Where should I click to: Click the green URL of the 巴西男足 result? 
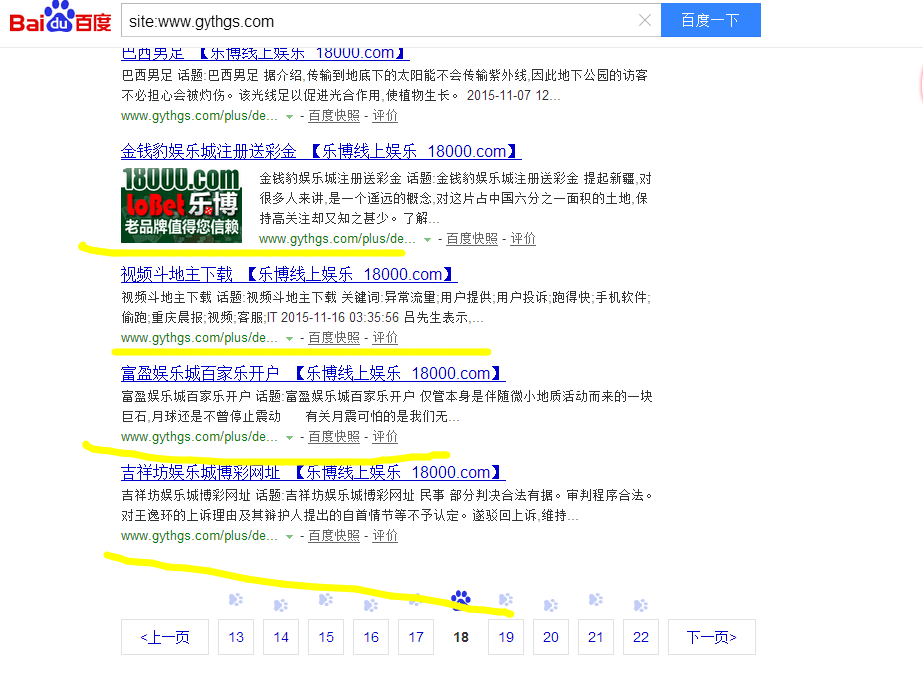click(x=199, y=116)
